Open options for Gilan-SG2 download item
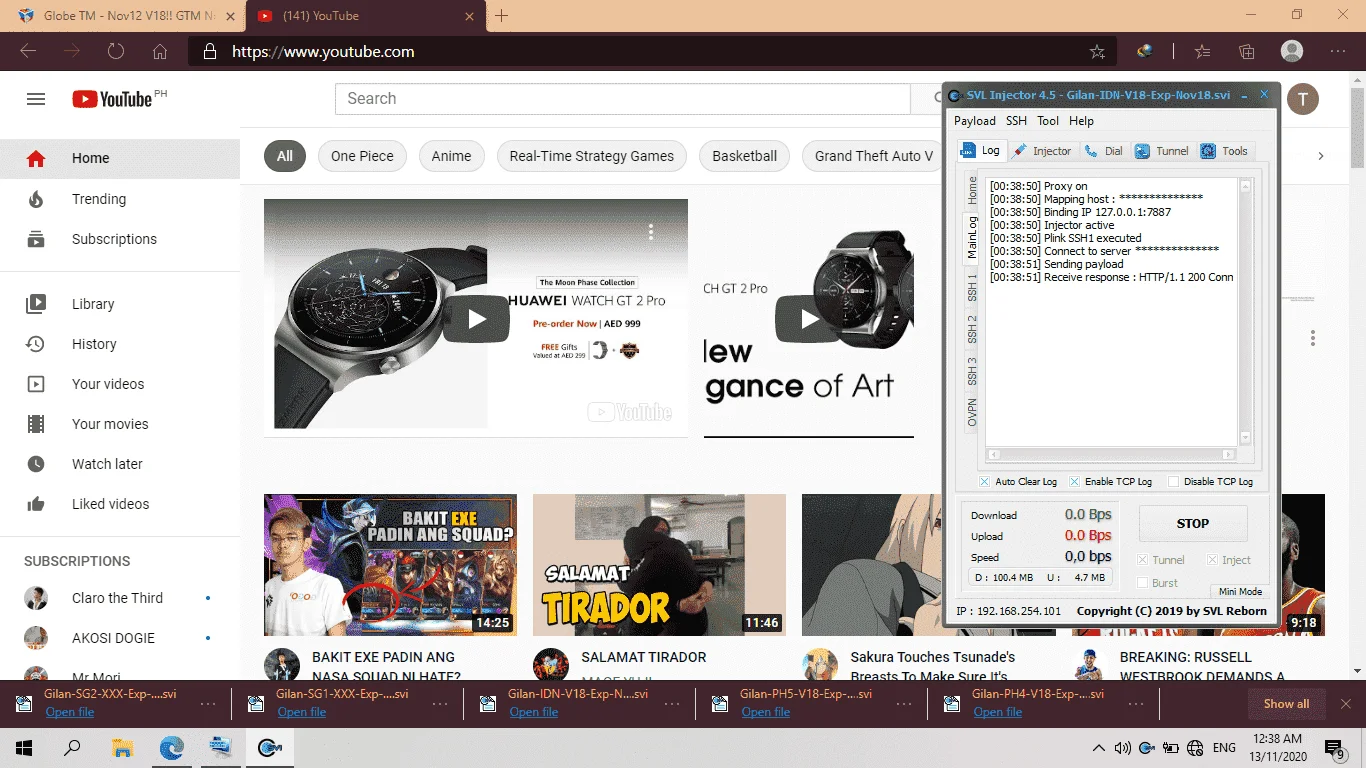1366x768 pixels. (x=208, y=704)
